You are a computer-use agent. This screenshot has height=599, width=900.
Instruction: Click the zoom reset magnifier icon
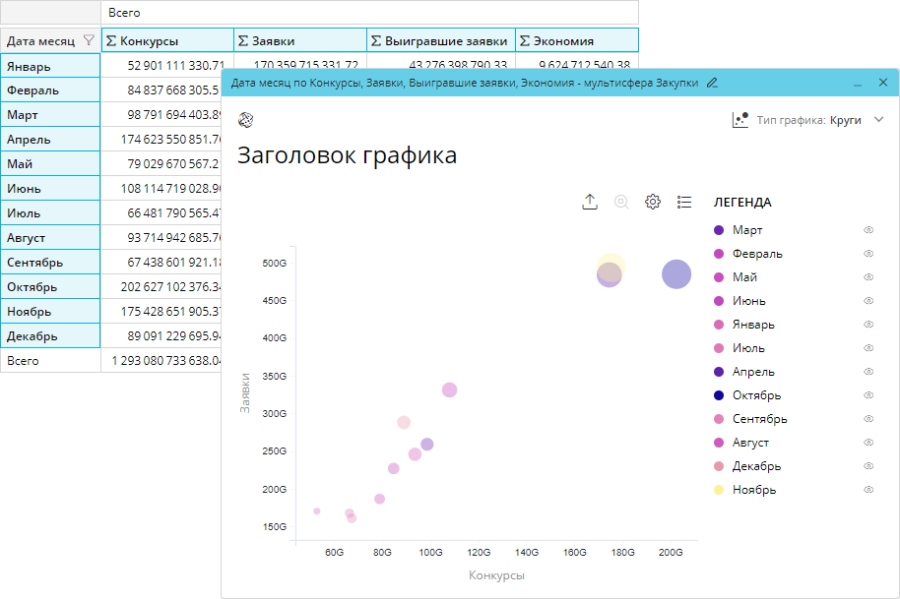click(621, 202)
